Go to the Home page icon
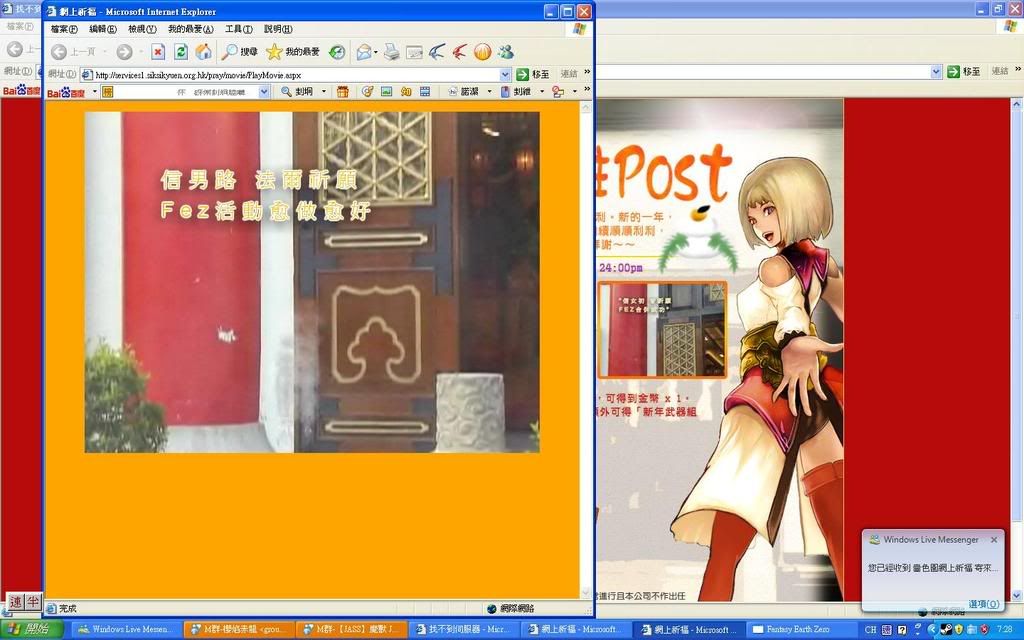 coord(204,52)
